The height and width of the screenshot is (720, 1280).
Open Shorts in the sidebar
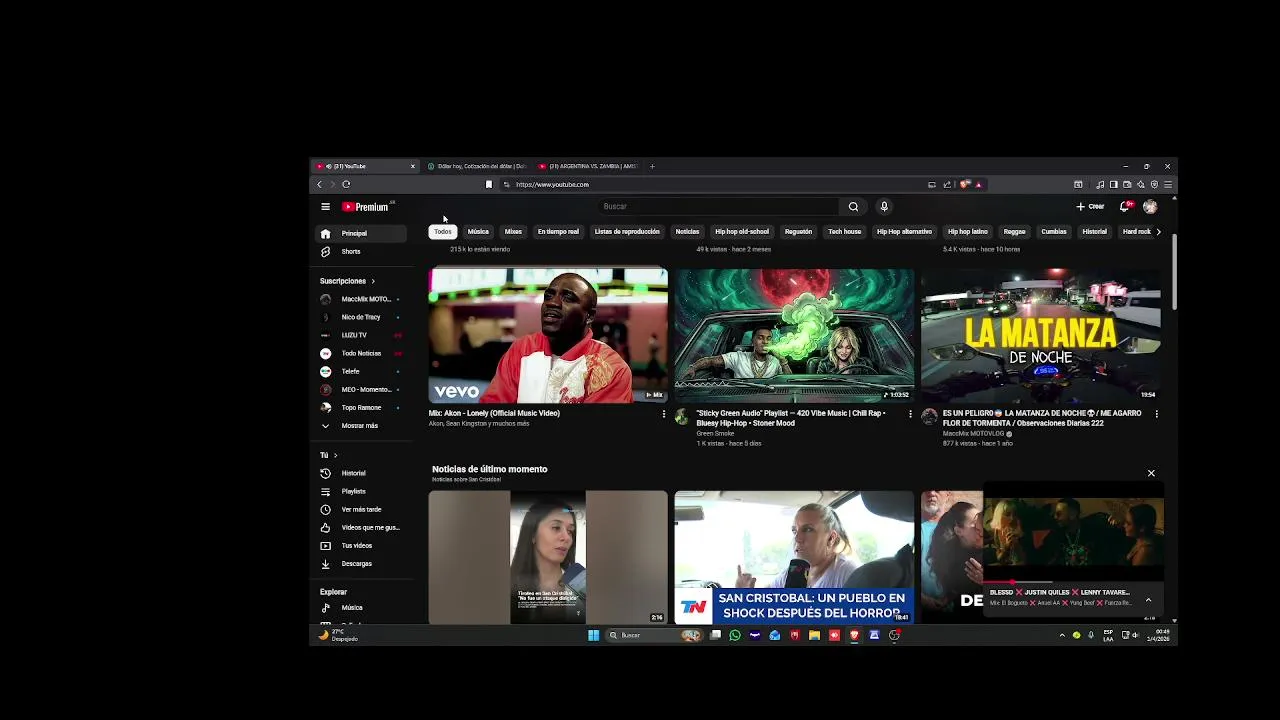(360, 251)
